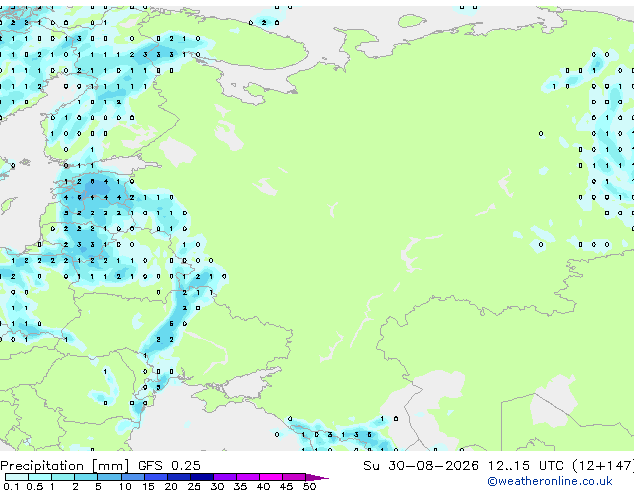Viewport: 634px width, 490px height.
Task: Click the '50' legend scale label
Action: pos(309,486)
